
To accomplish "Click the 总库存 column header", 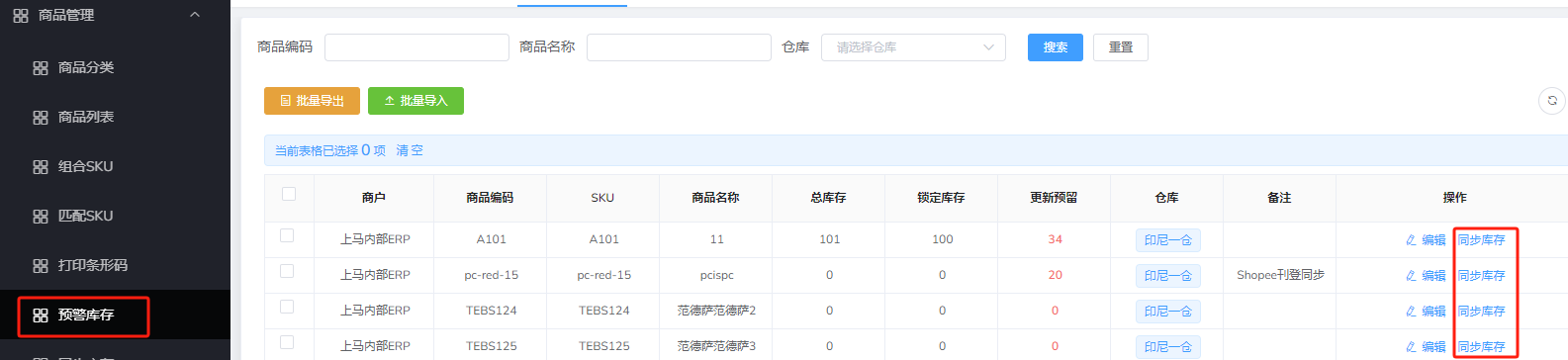I will click(828, 198).
